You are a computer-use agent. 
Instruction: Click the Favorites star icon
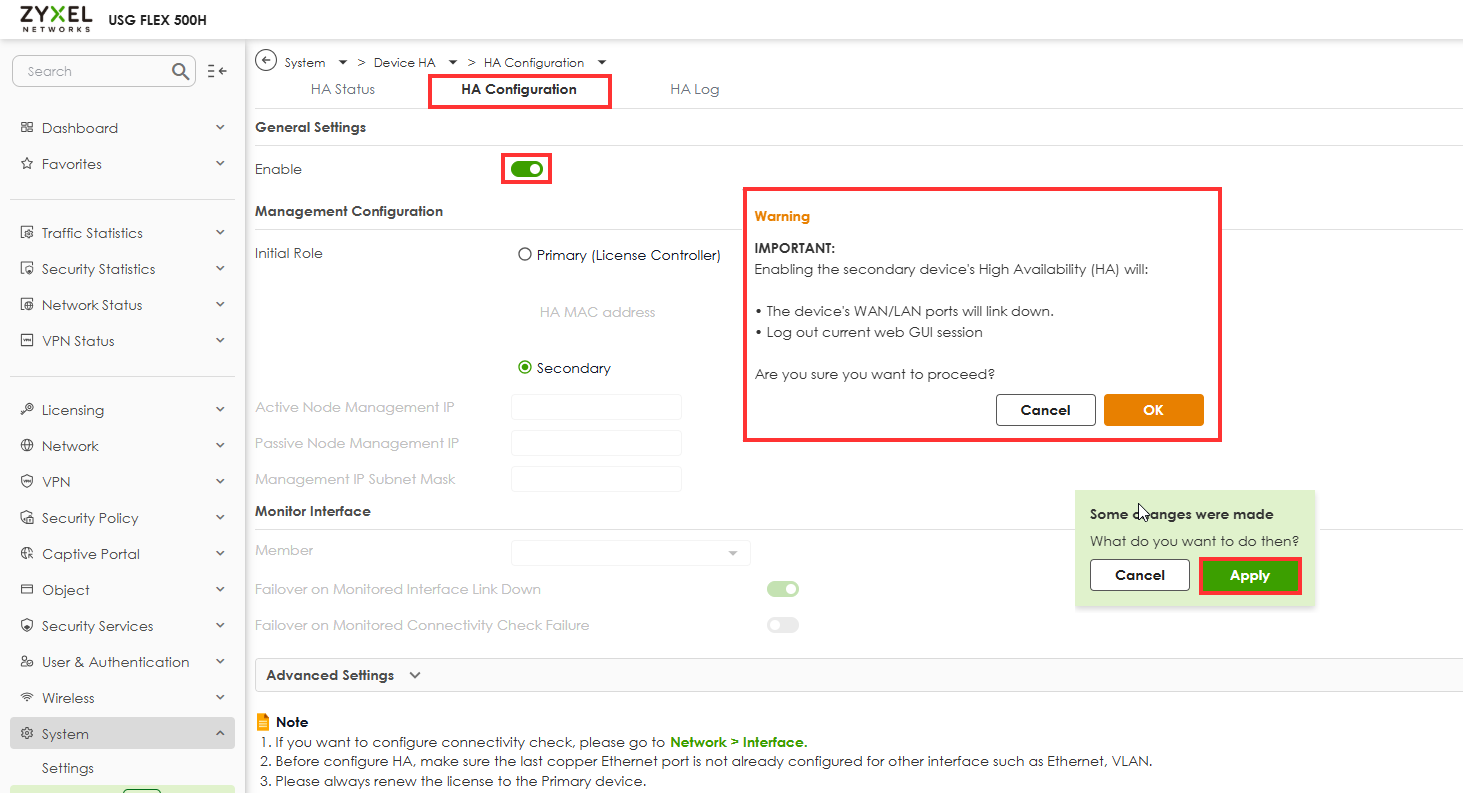coord(27,164)
